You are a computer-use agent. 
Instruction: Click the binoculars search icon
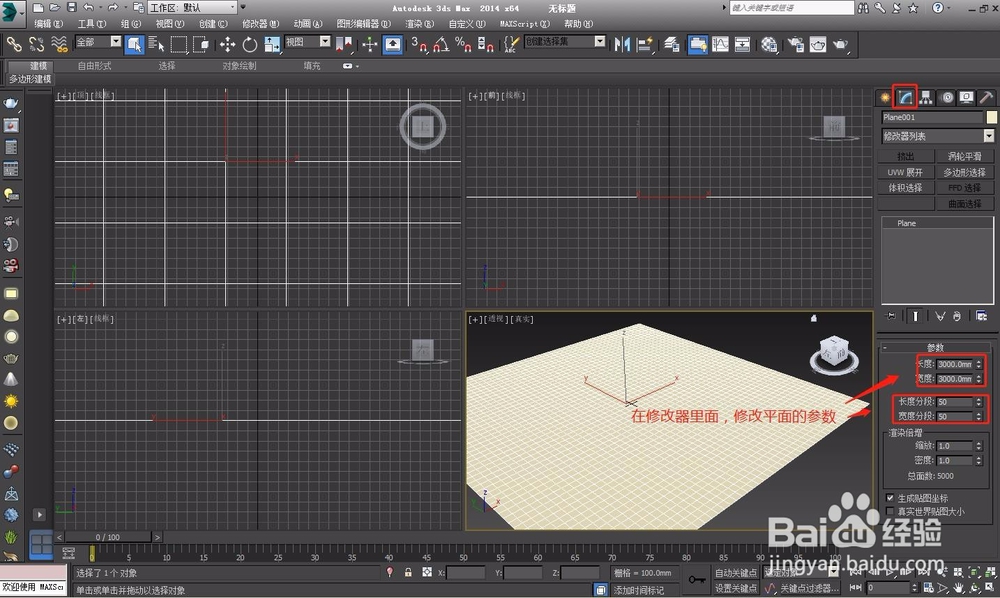863,8
